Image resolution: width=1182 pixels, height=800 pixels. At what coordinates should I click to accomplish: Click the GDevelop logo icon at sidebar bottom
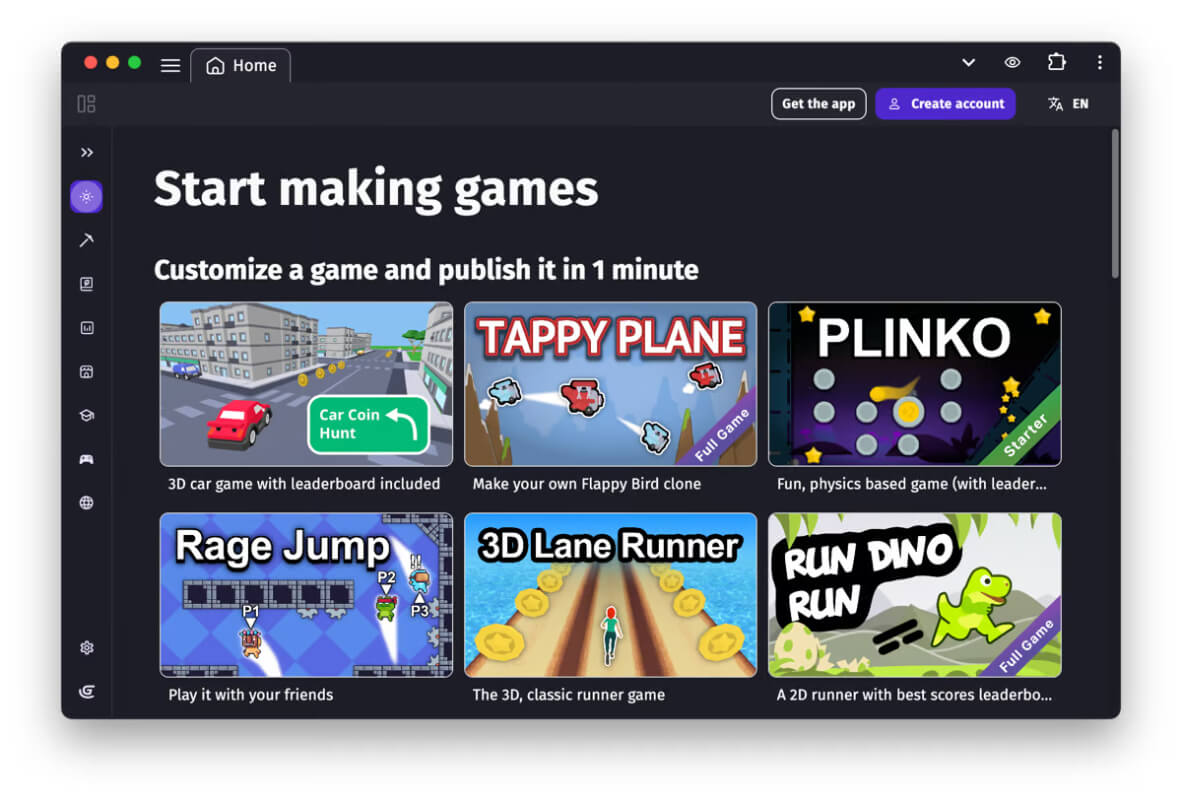[x=87, y=691]
